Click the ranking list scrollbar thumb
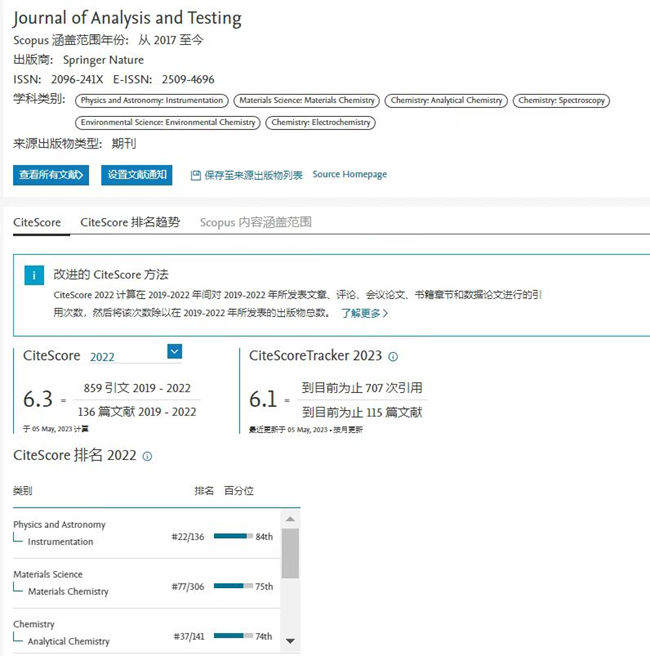Screen dimensions: 650x656 pyautogui.click(x=290, y=553)
